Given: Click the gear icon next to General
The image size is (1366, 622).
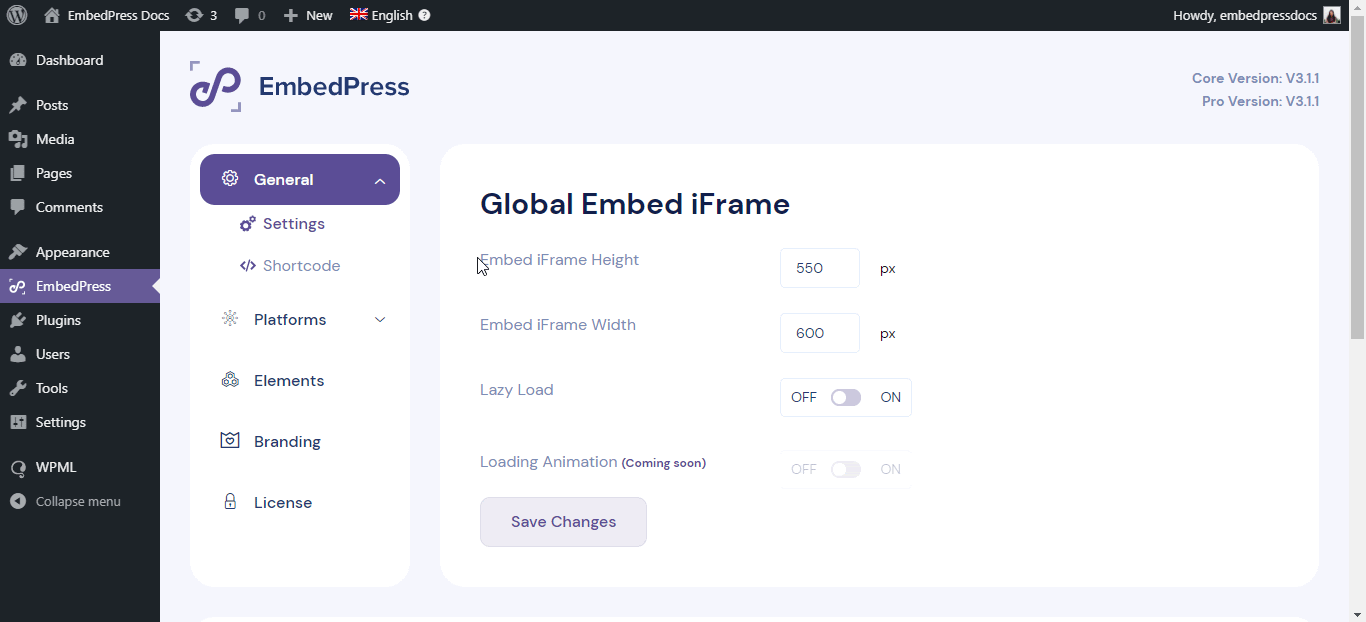Looking at the screenshot, I should (230, 179).
